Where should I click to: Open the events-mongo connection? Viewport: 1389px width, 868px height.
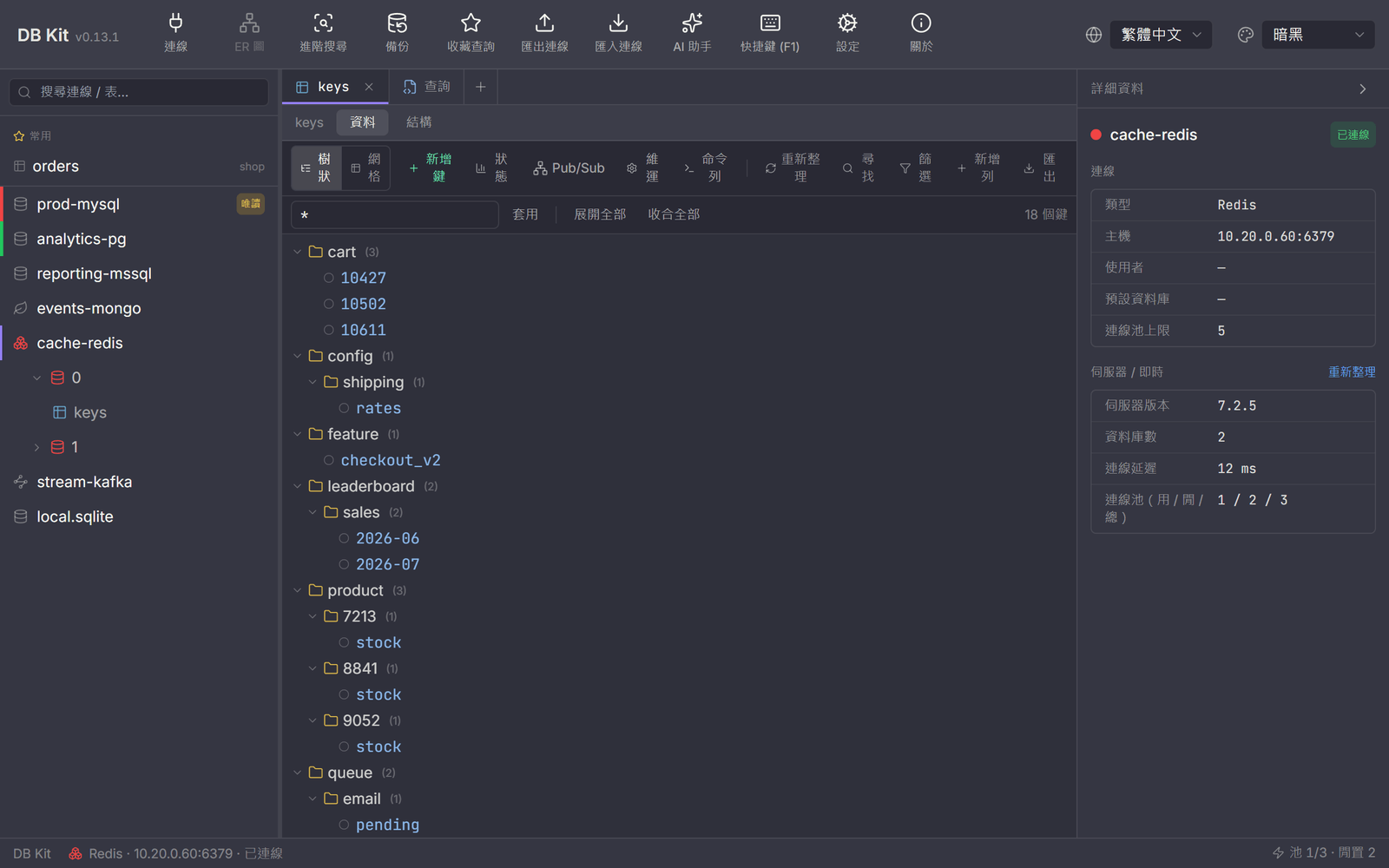(x=140, y=308)
